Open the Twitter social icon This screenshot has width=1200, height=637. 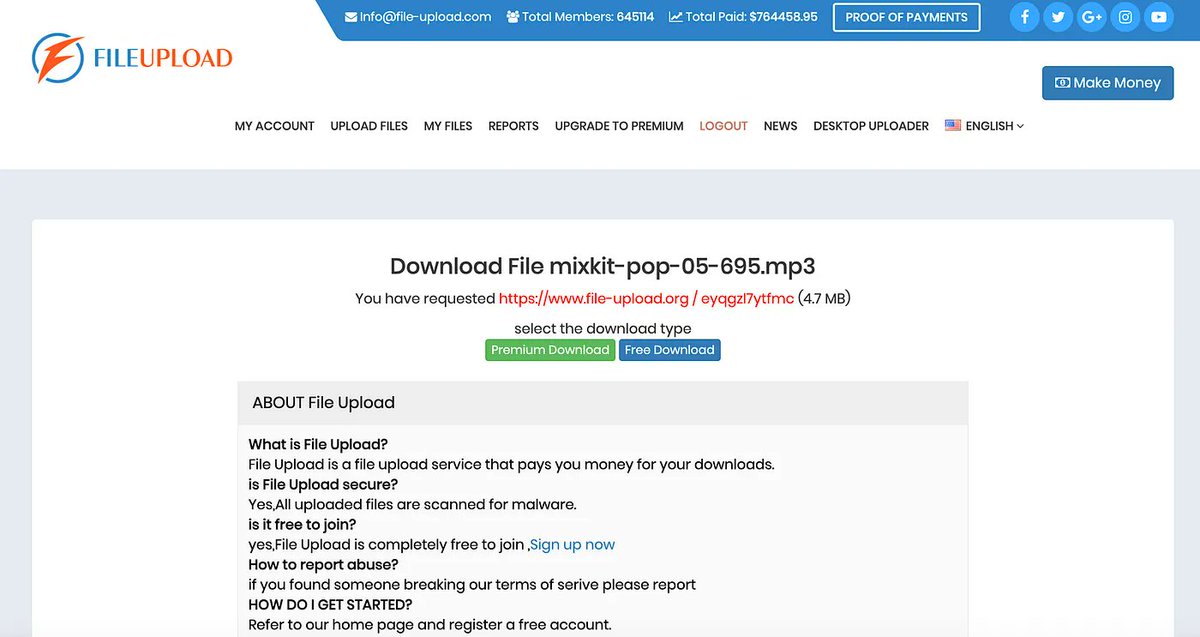(1058, 17)
